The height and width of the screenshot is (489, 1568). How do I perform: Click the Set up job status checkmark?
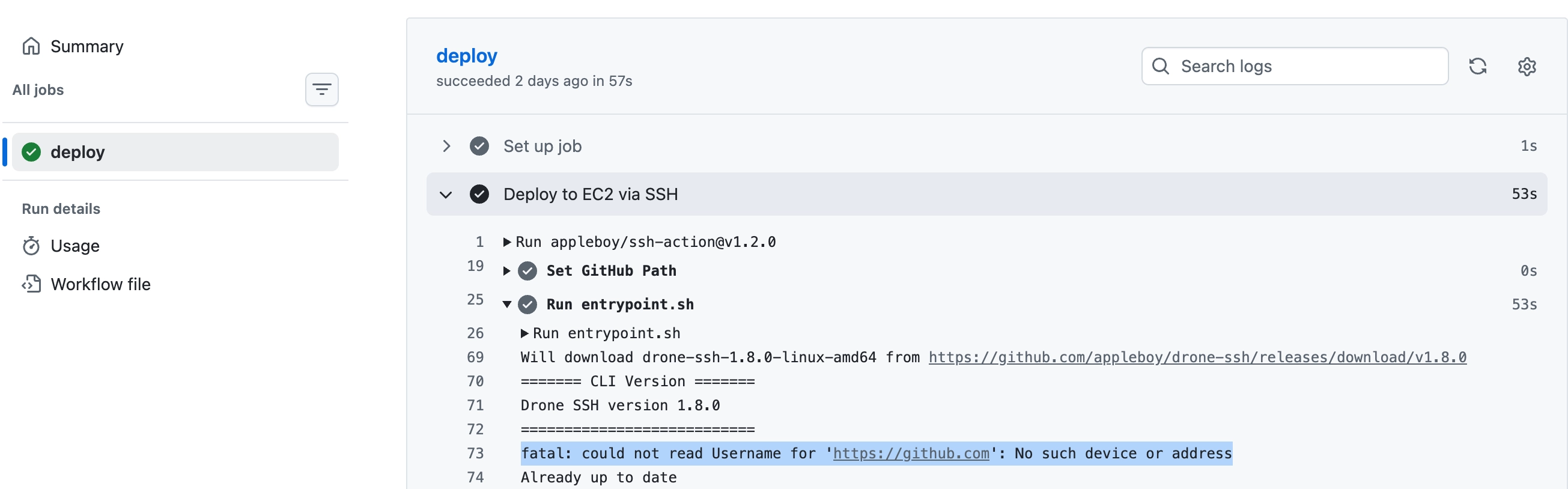[479, 146]
